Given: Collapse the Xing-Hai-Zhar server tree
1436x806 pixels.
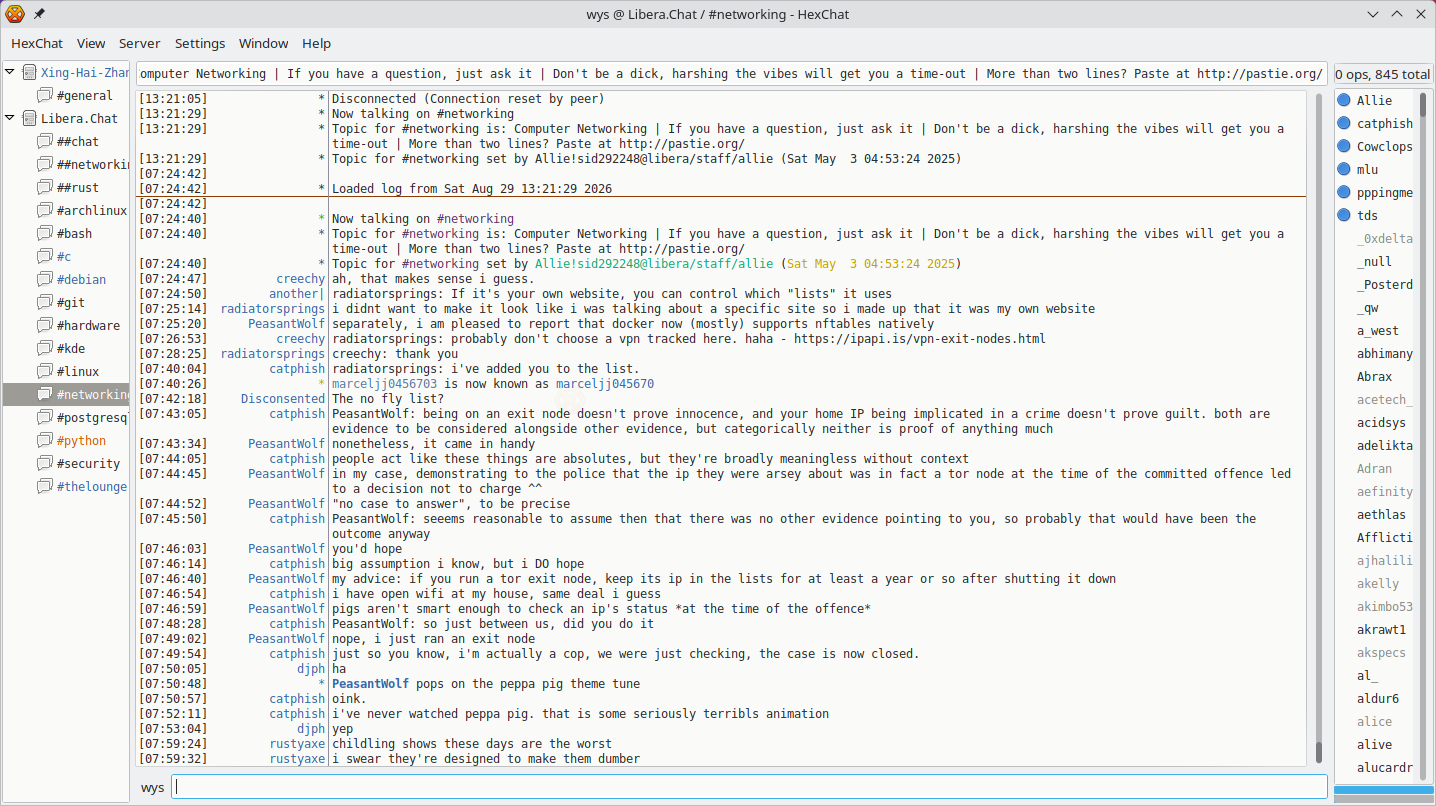Looking at the screenshot, I should (10, 72).
